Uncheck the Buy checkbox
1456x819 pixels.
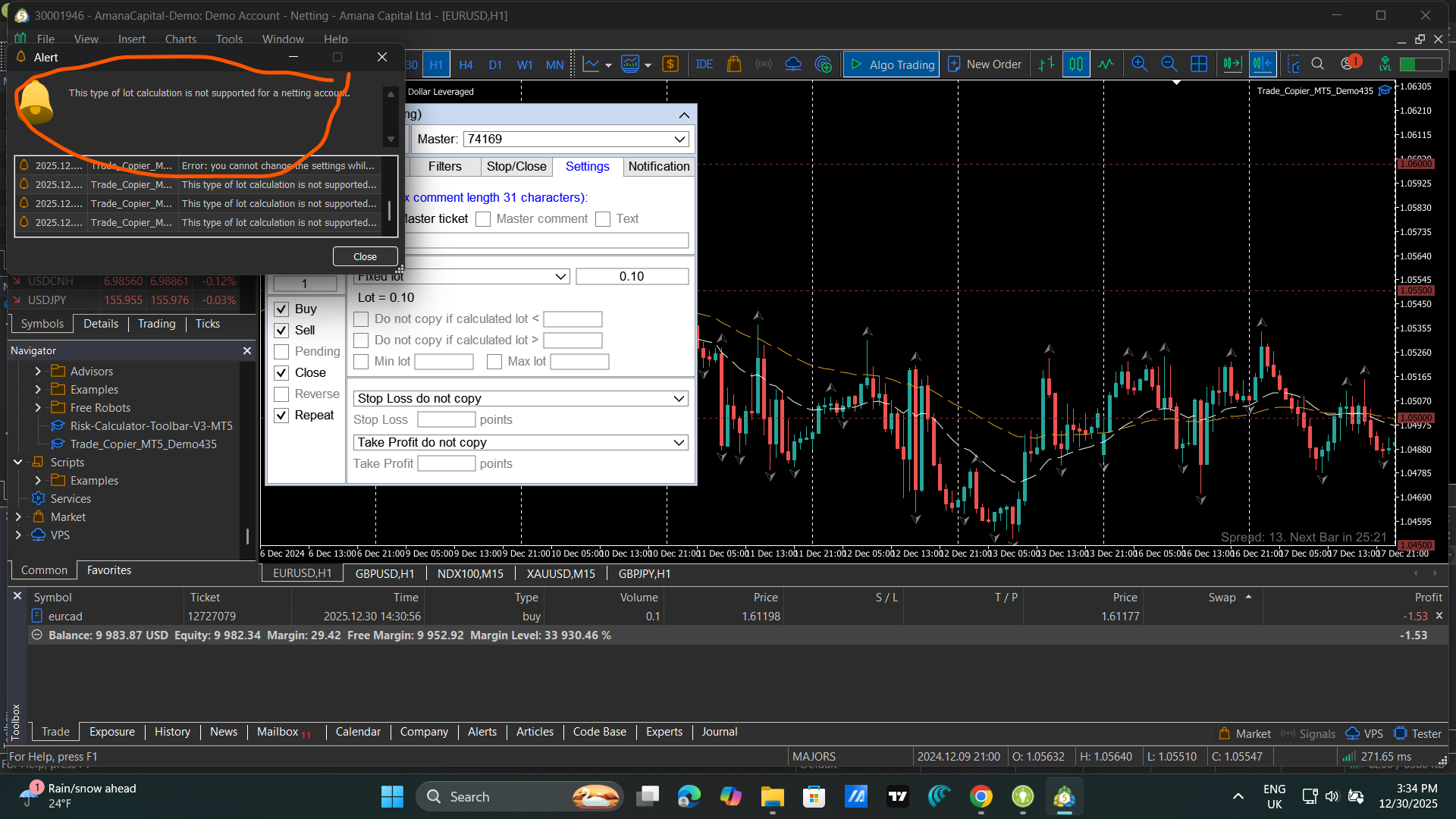(281, 309)
